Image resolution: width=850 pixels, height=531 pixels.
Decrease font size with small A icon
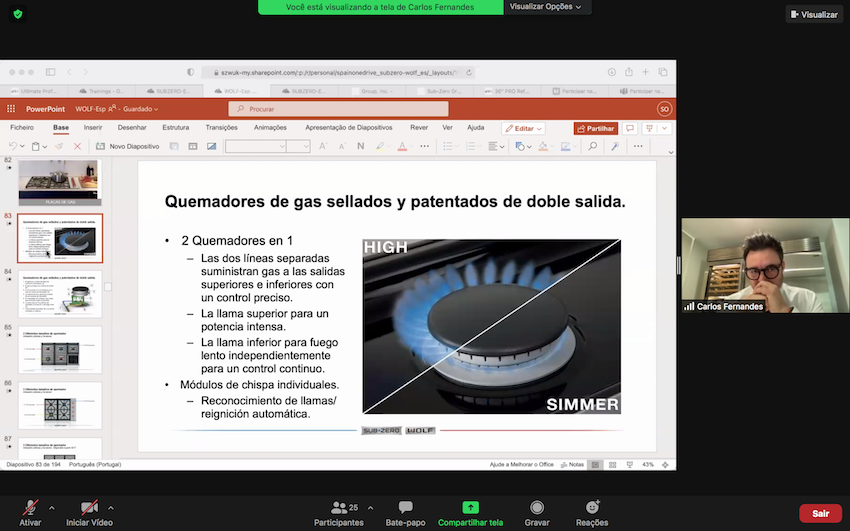coord(342,146)
